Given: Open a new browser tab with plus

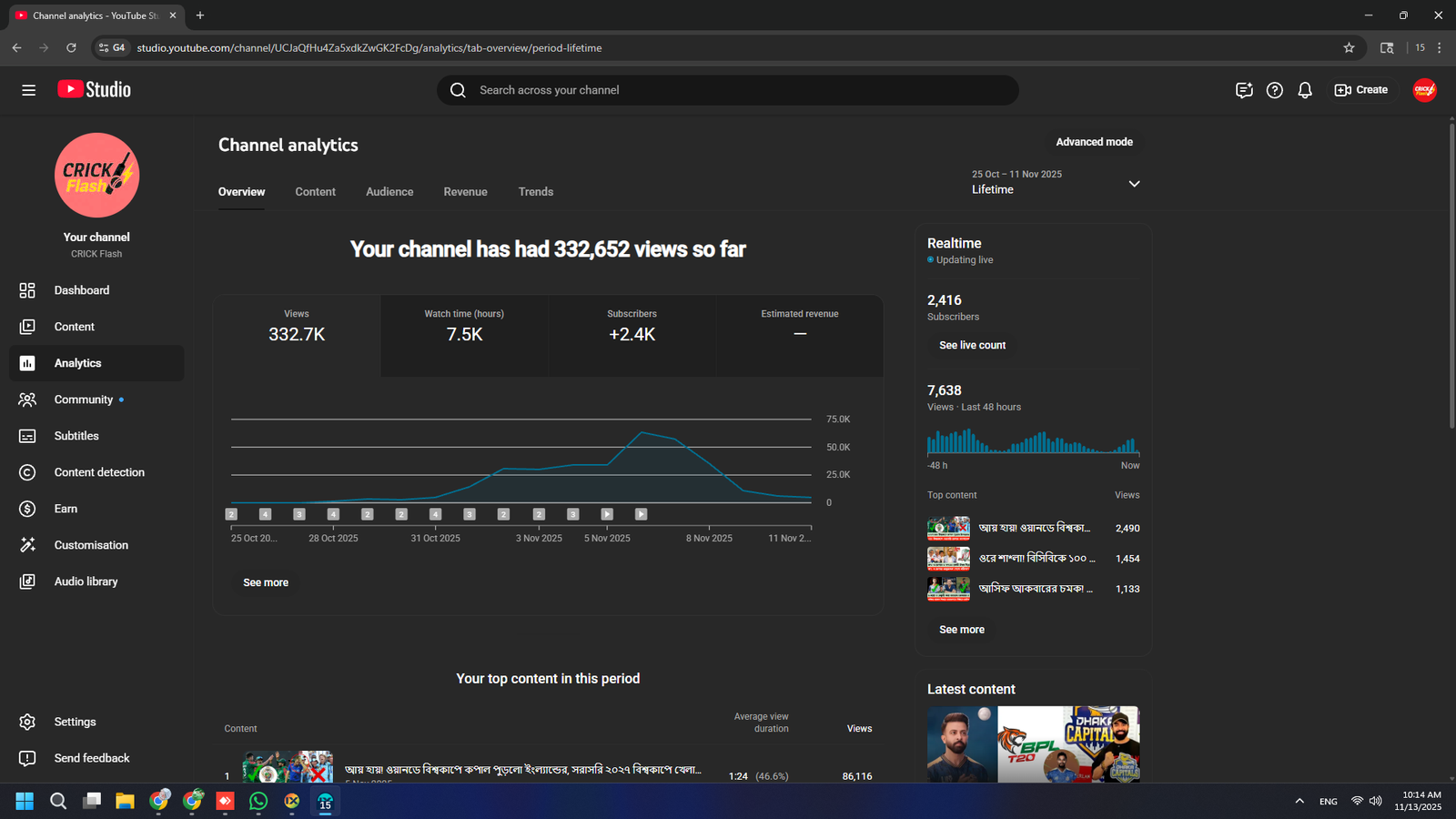Looking at the screenshot, I should pos(200,15).
